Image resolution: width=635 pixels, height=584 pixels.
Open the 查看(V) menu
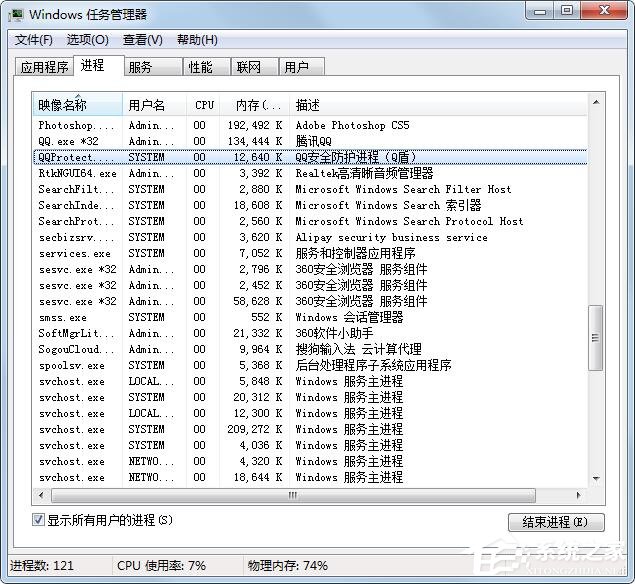142,40
